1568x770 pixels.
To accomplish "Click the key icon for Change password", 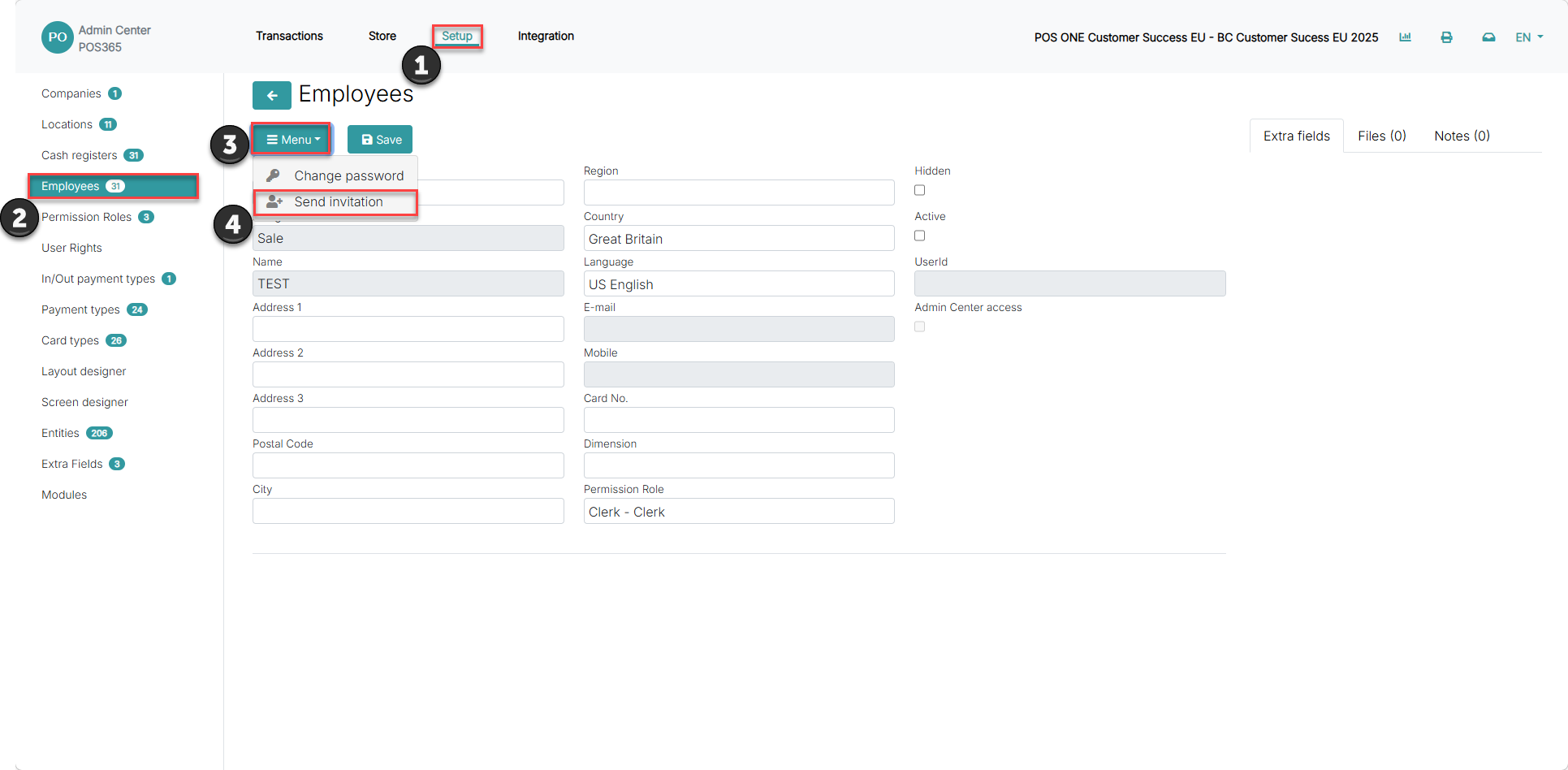I will pos(274,175).
